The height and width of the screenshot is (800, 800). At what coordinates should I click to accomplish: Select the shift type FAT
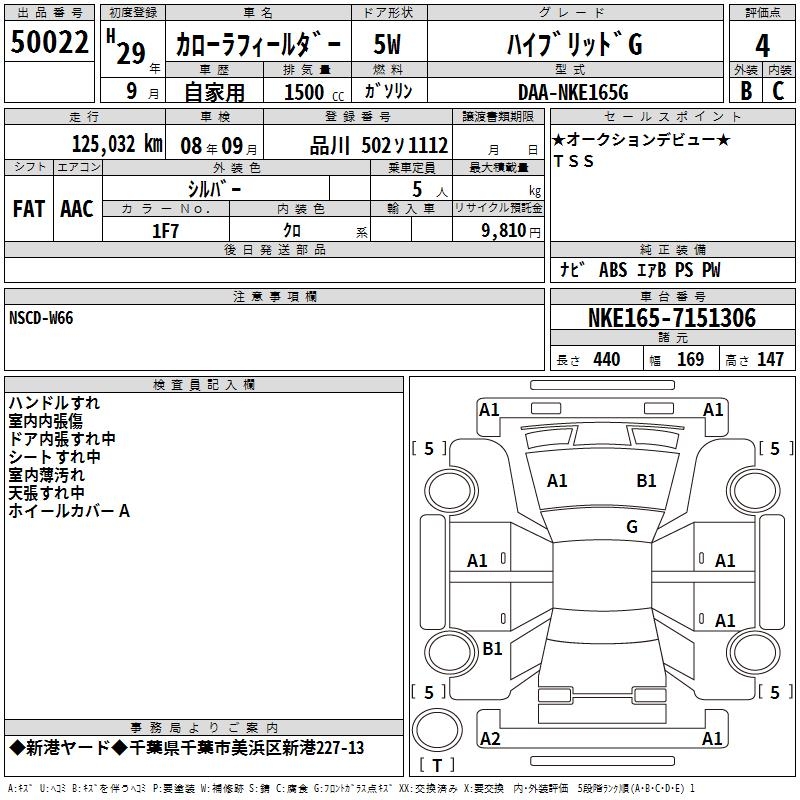(x=29, y=209)
